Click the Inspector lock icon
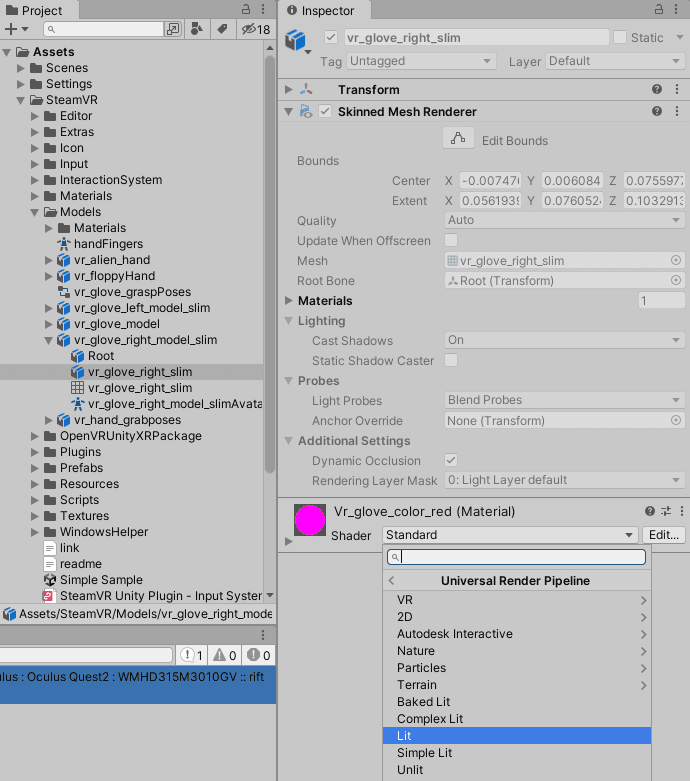This screenshot has height=781, width=690. [x=659, y=9]
